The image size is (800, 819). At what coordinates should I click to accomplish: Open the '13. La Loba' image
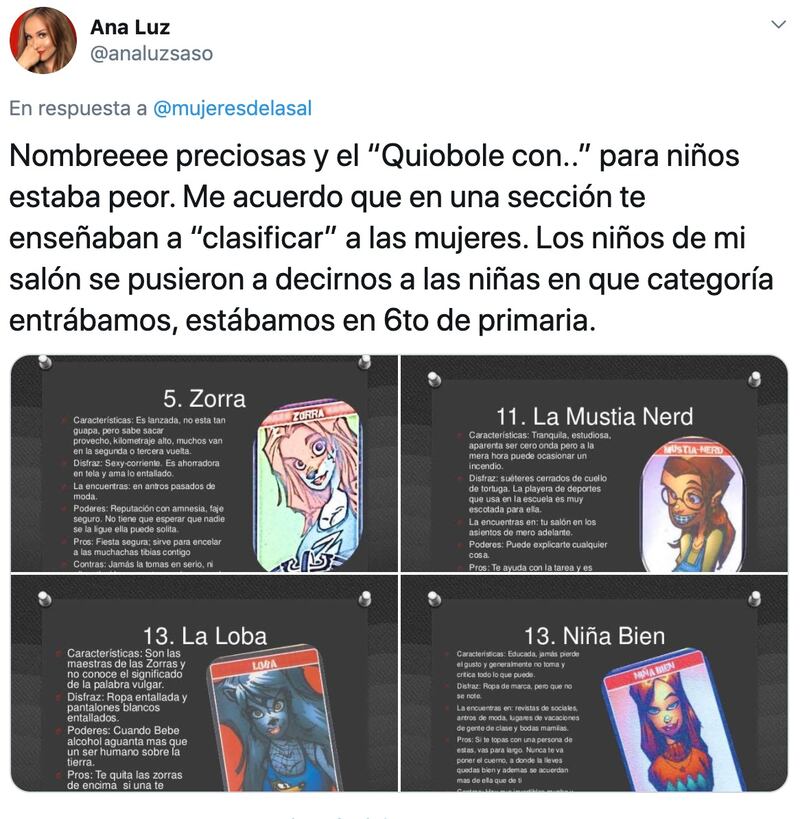pyautogui.click(x=204, y=683)
